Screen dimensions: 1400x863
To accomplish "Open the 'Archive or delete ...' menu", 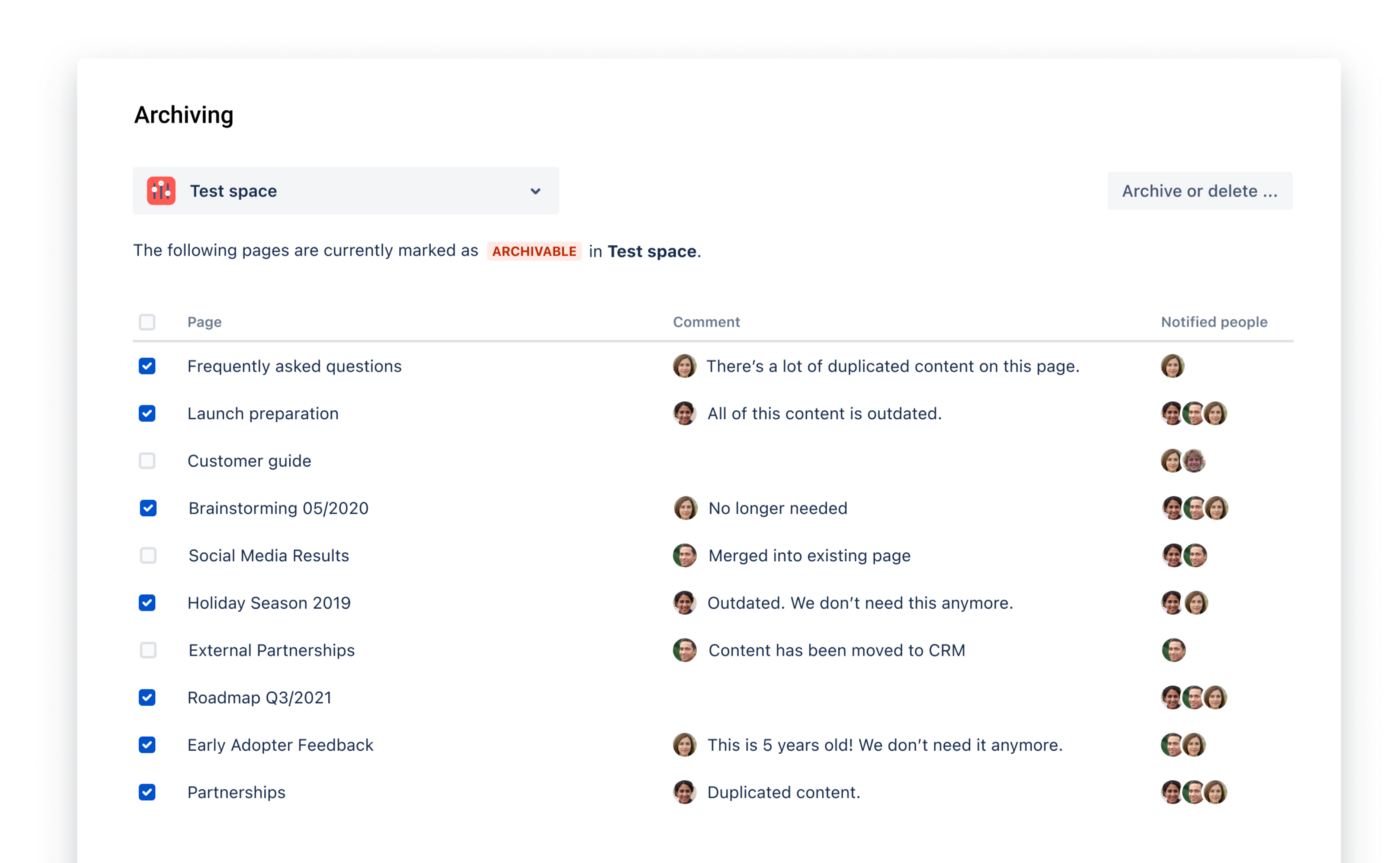I will pos(1199,191).
